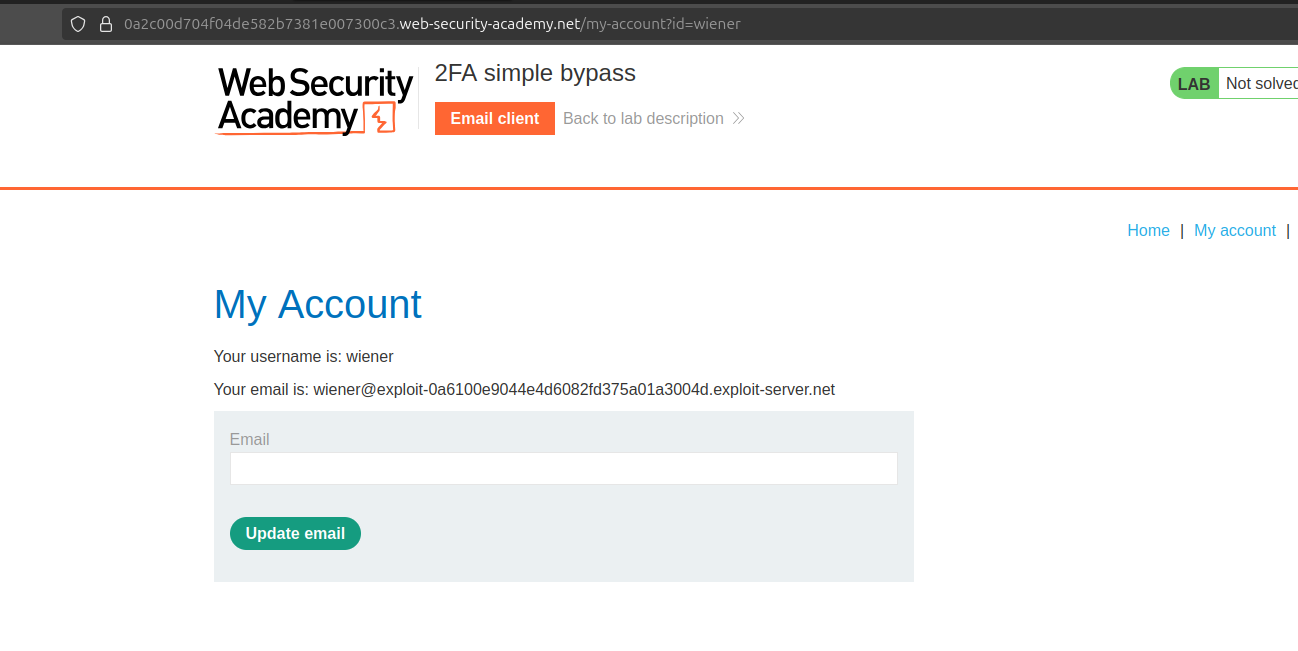Image resolution: width=1298 pixels, height=651 pixels.
Task: Click the My Account page heading
Action: (317, 304)
